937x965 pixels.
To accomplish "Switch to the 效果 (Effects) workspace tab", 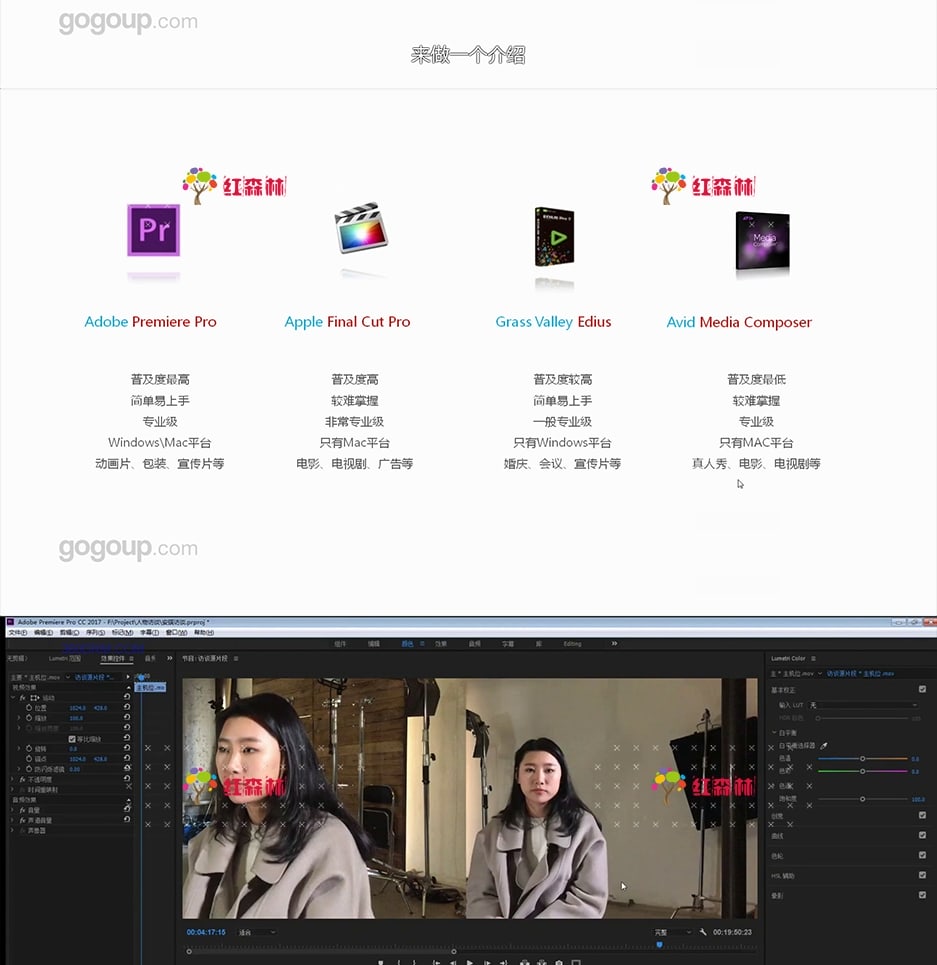I will click(x=441, y=644).
